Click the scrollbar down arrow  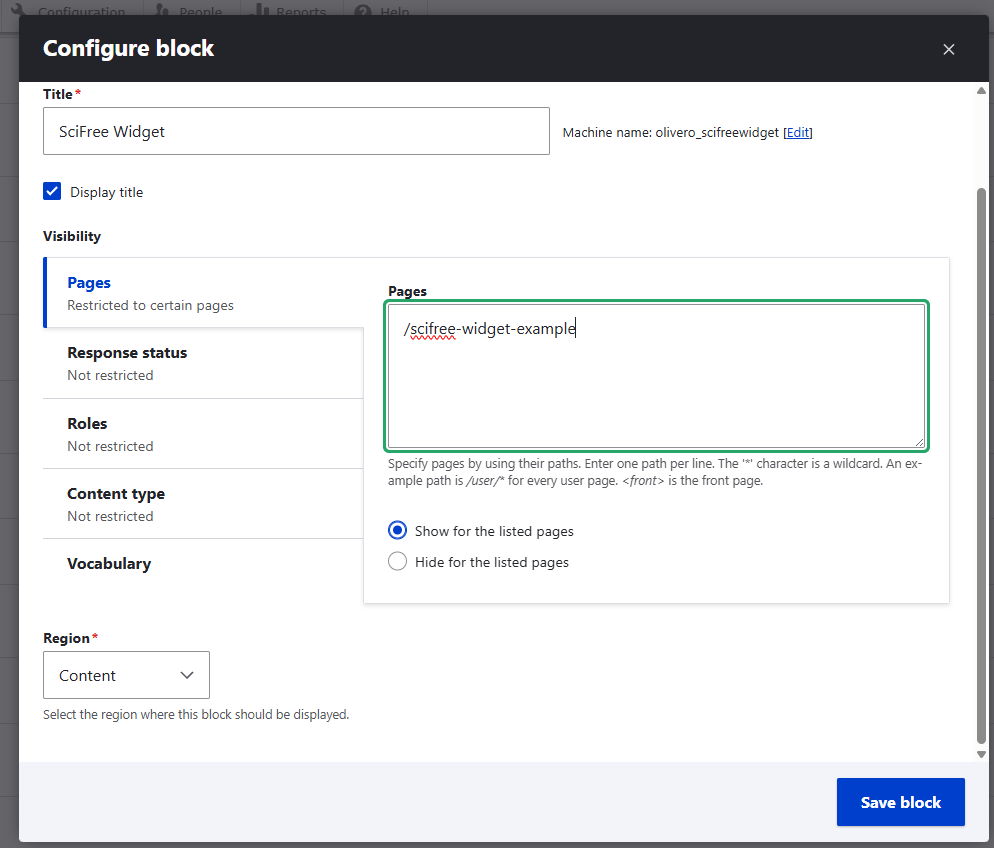(981, 753)
